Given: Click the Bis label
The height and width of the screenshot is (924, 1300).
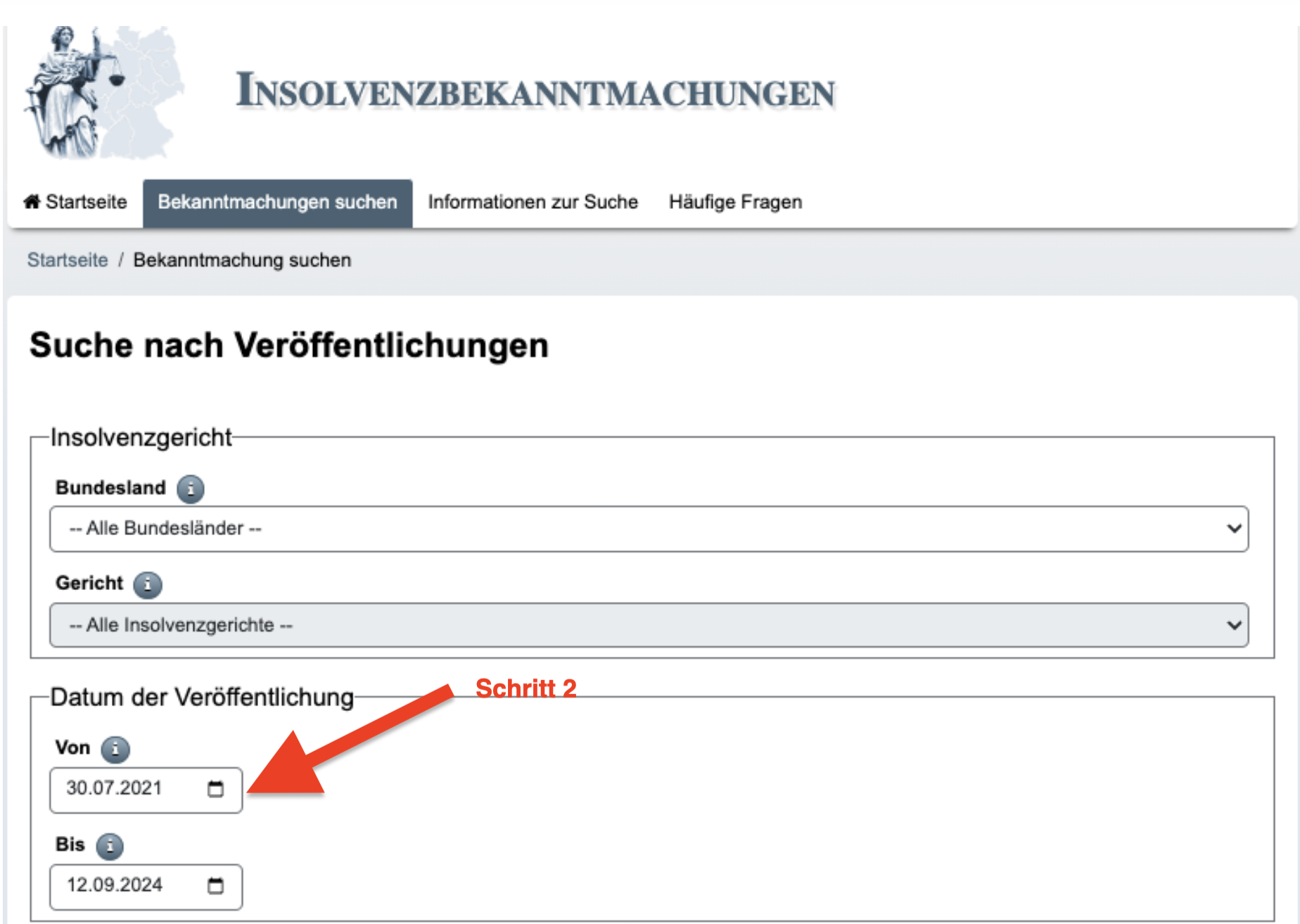Looking at the screenshot, I should click(70, 845).
